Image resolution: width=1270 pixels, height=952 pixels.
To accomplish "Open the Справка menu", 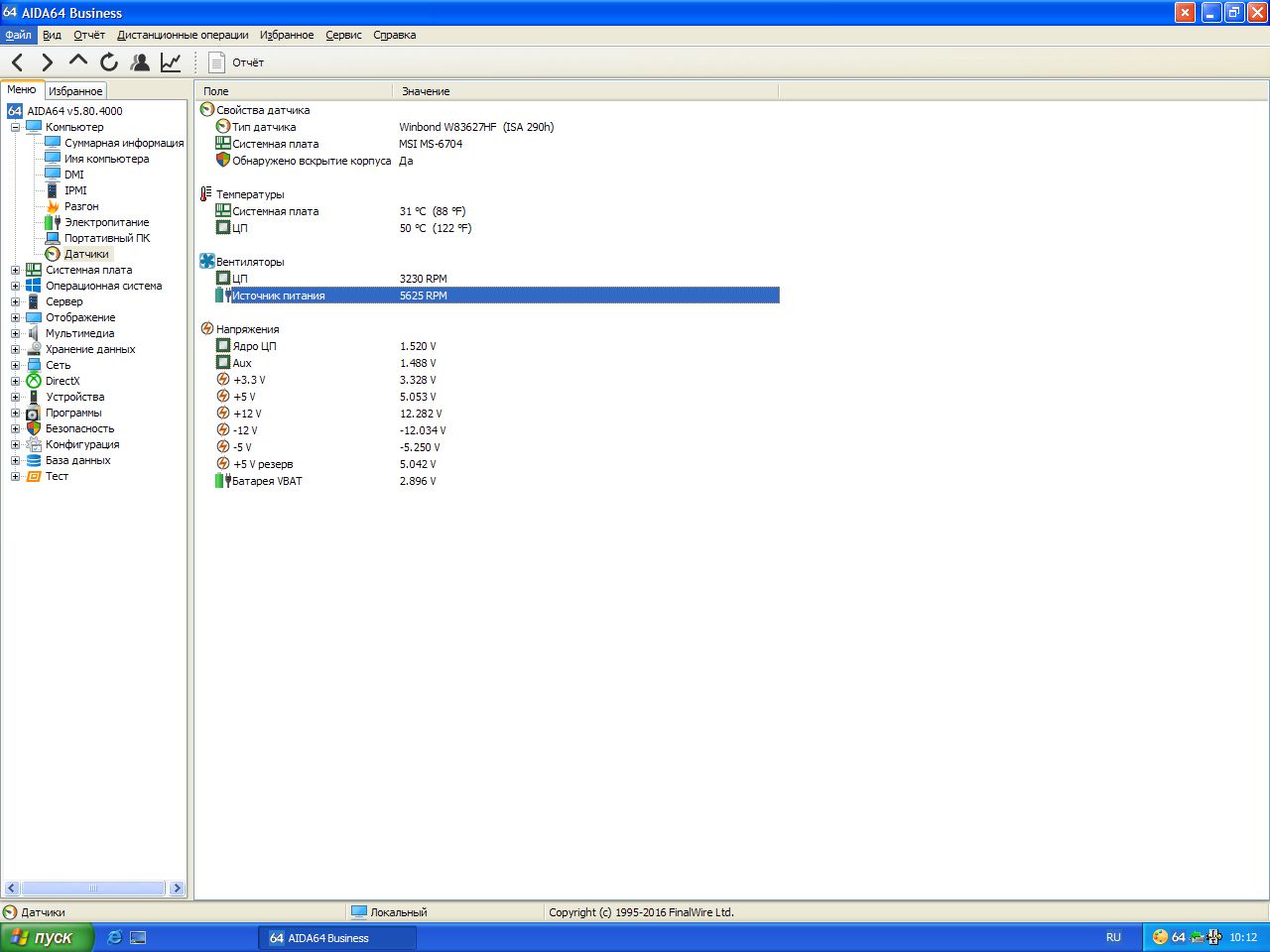I will (395, 35).
